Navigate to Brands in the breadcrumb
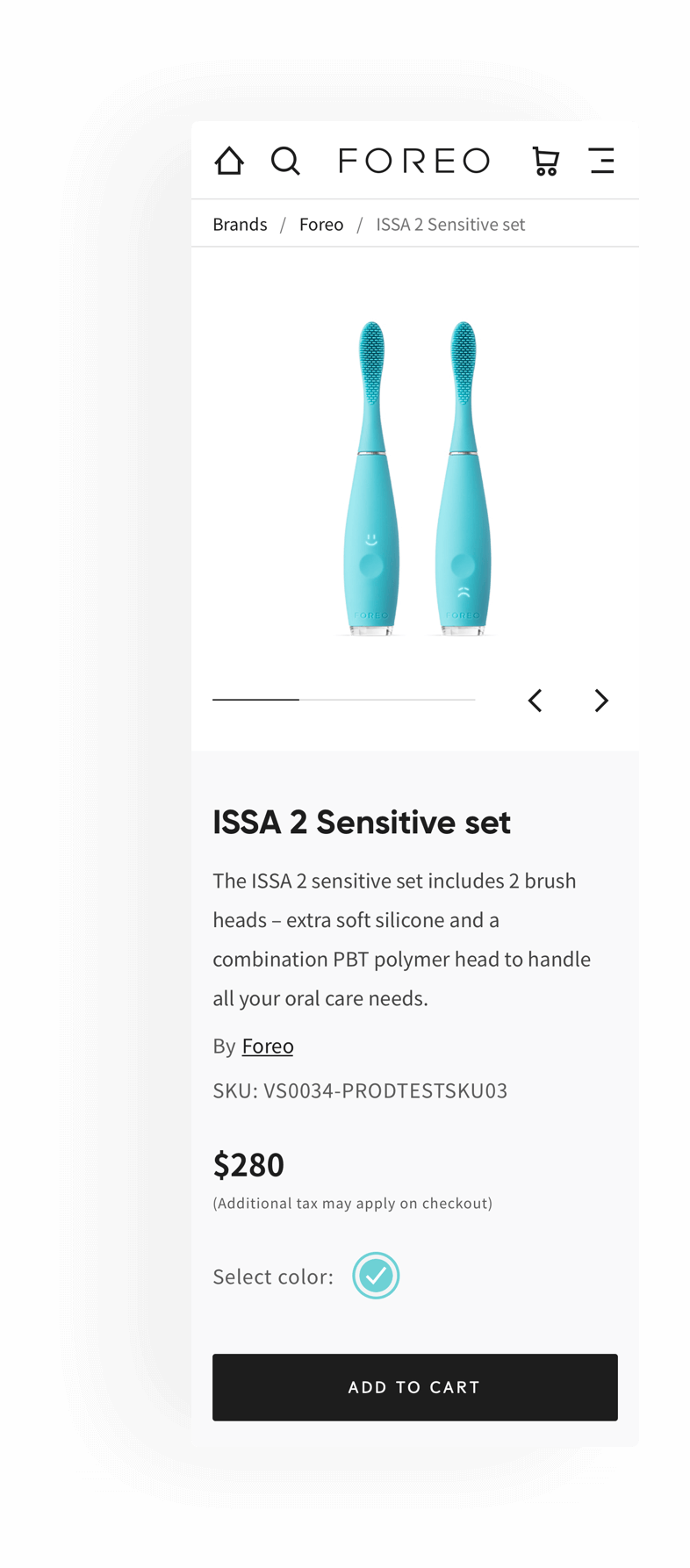690x1568 pixels. [x=240, y=225]
